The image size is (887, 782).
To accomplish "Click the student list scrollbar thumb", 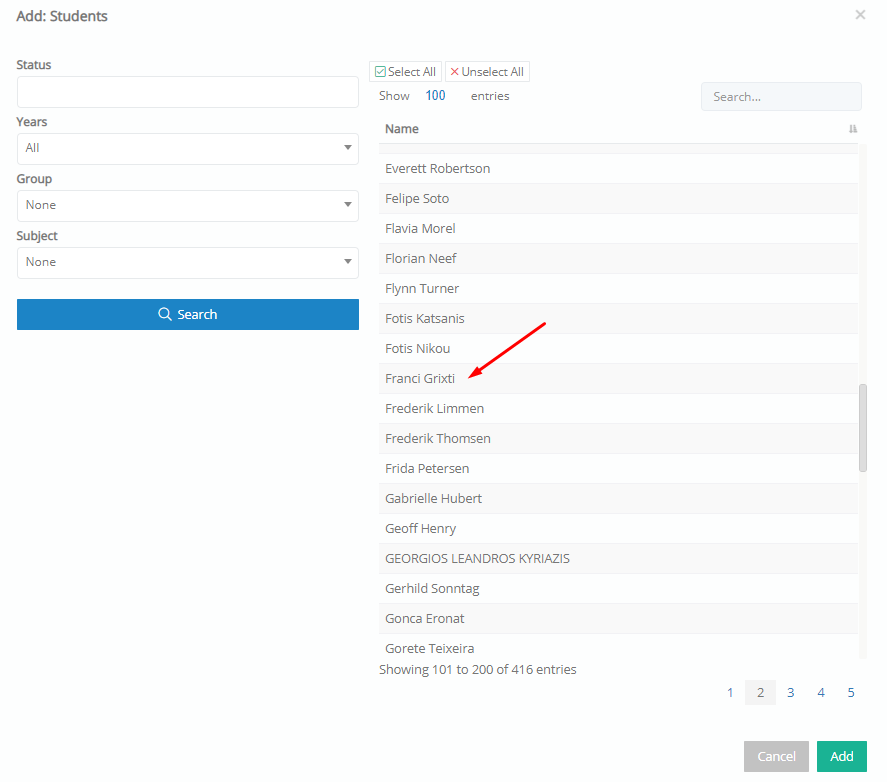I will pyautogui.click(x=863, y=428).
